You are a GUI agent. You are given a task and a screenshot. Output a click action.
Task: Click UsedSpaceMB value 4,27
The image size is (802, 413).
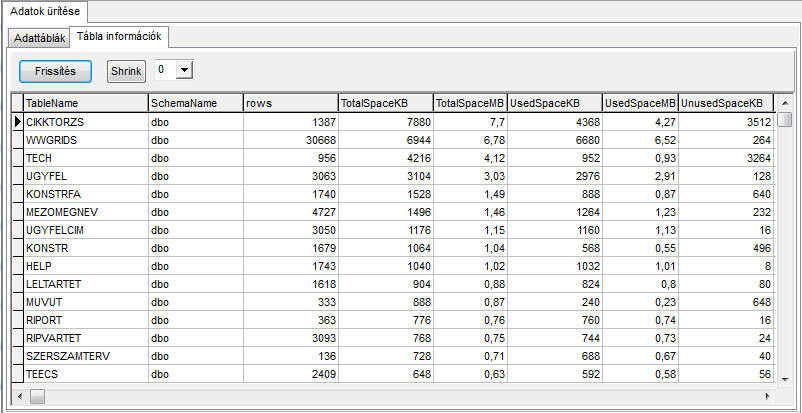click(x=640, y=122)
